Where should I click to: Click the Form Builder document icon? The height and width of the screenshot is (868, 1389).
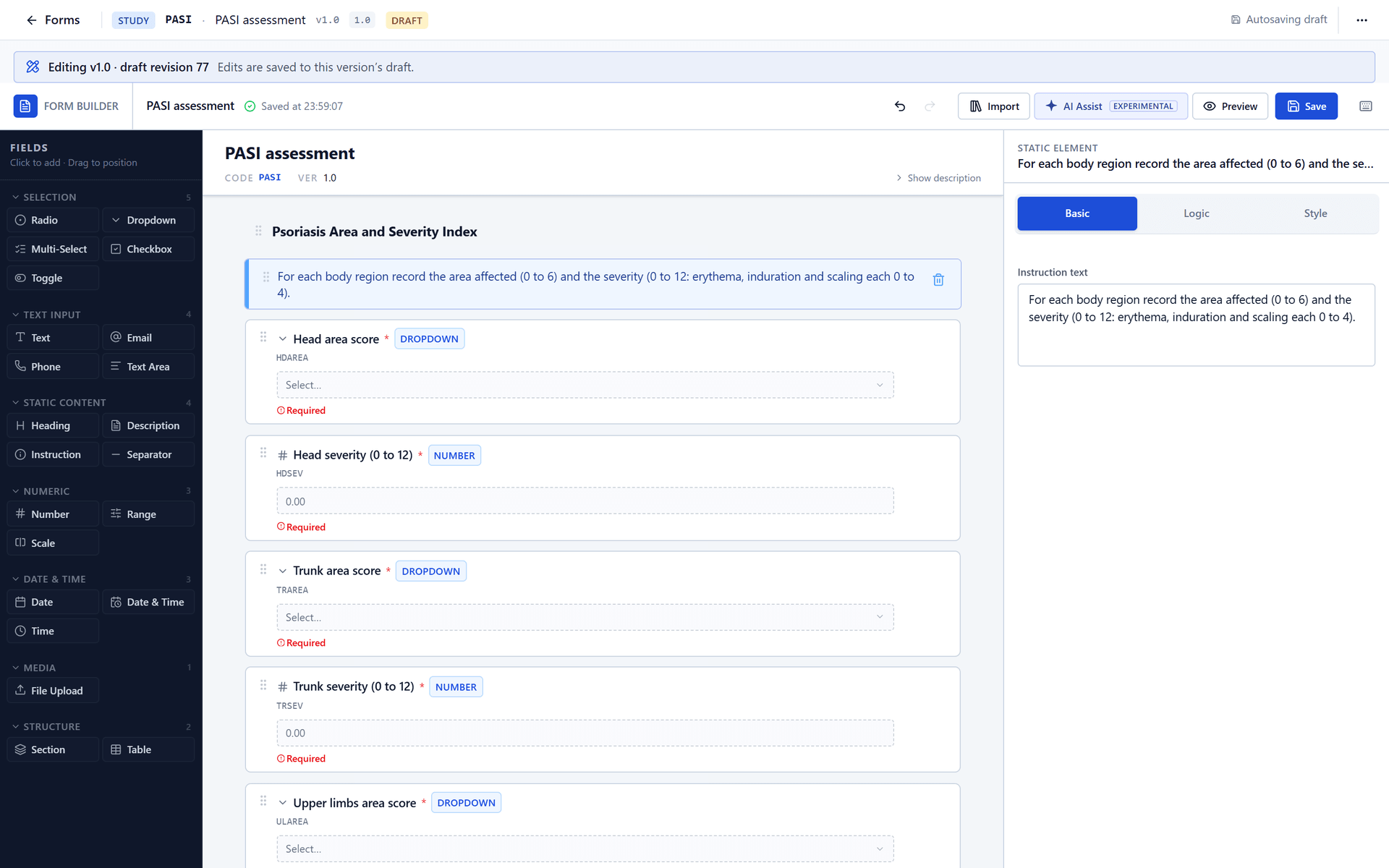(25, 106)
